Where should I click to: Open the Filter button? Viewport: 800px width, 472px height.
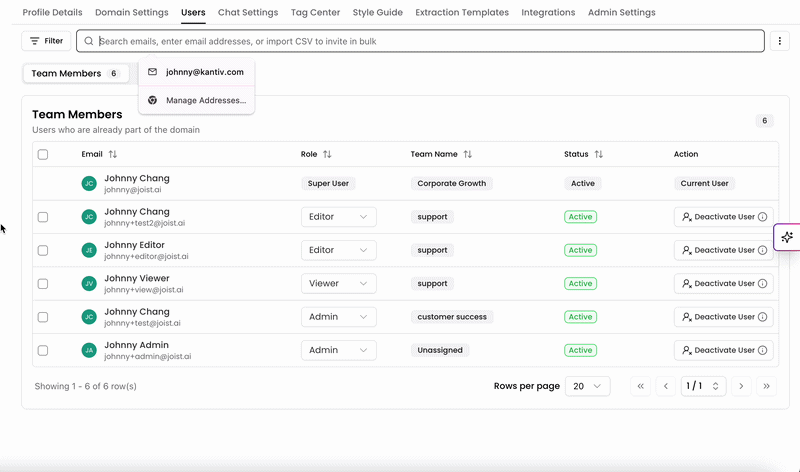pyautogui.click(x=46, y=41)
